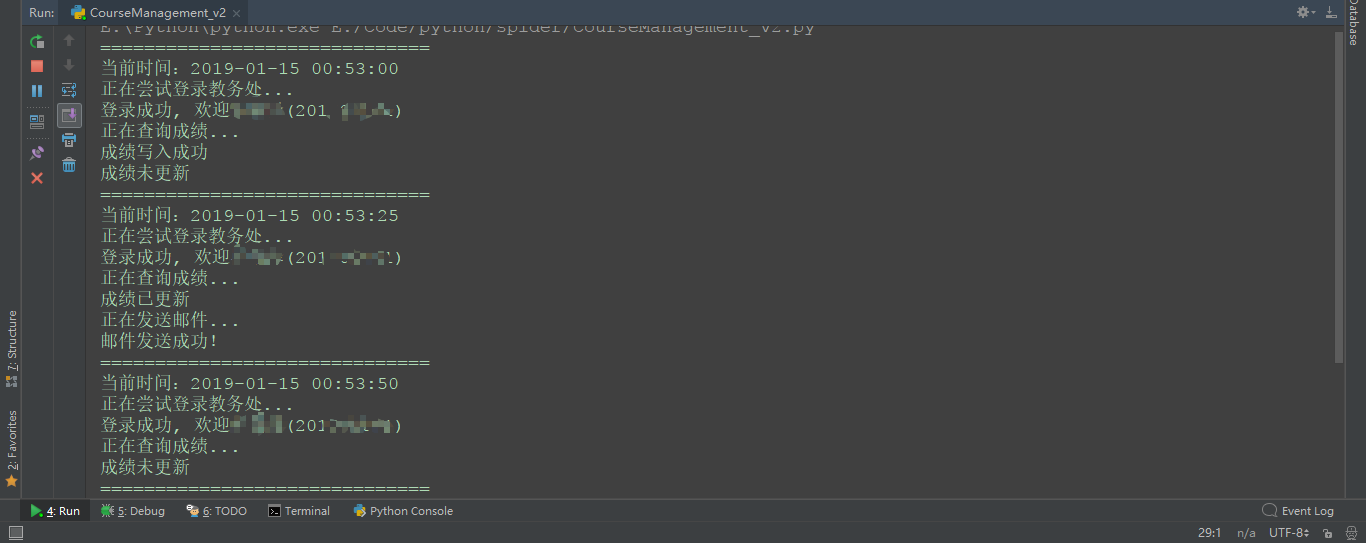Pause the program output

[x=37, y=91]
